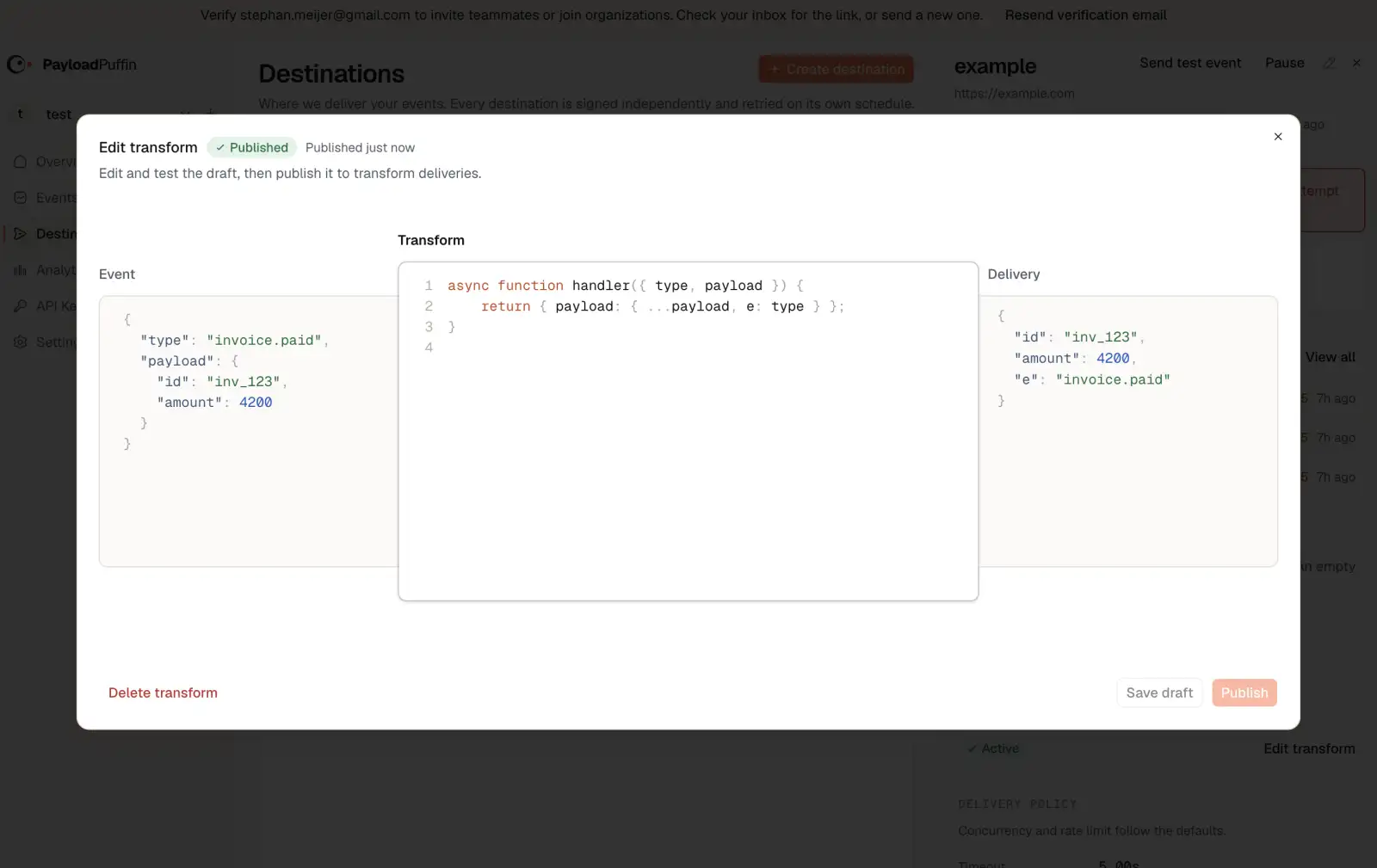The height and width of the screenshot is (868, 1377).
Task: Click the Transform label above editor
Action: pos(431,240)
